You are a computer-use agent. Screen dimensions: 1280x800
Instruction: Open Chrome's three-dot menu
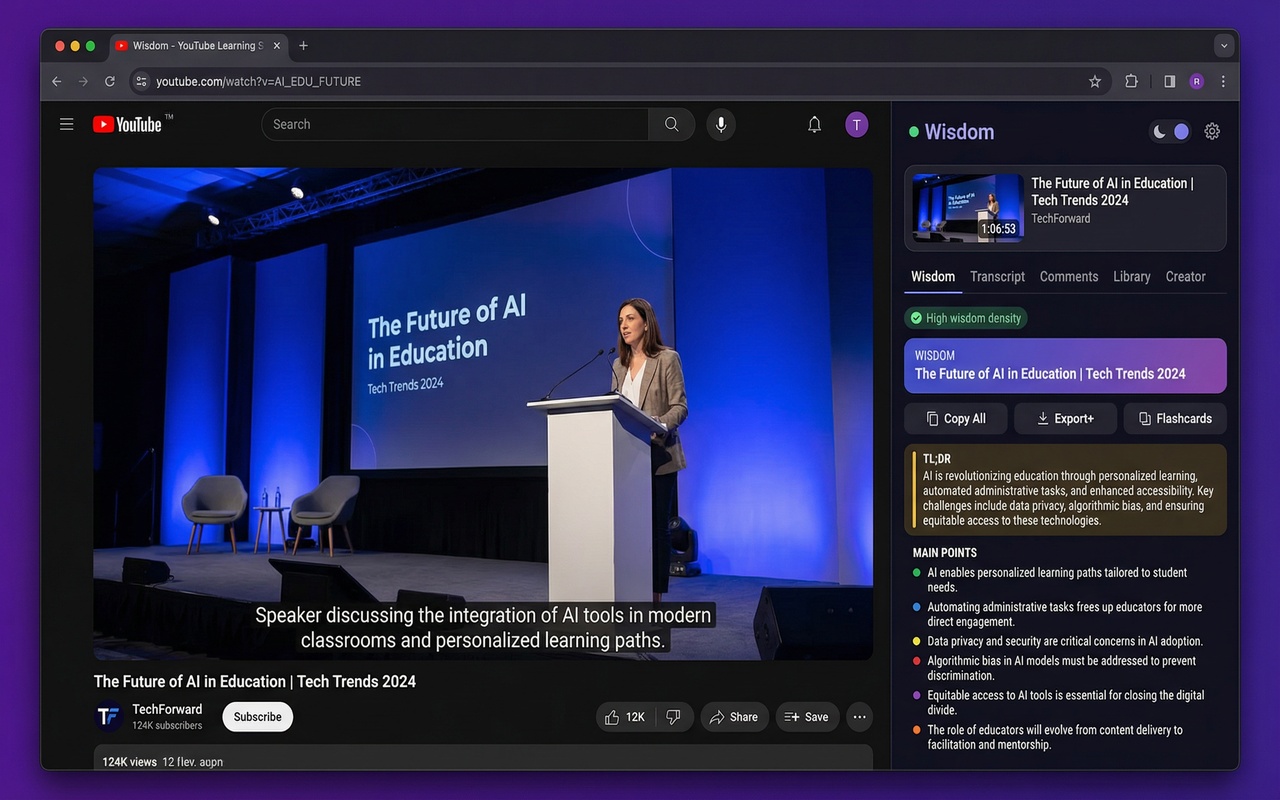click(x=1222, y=81)
